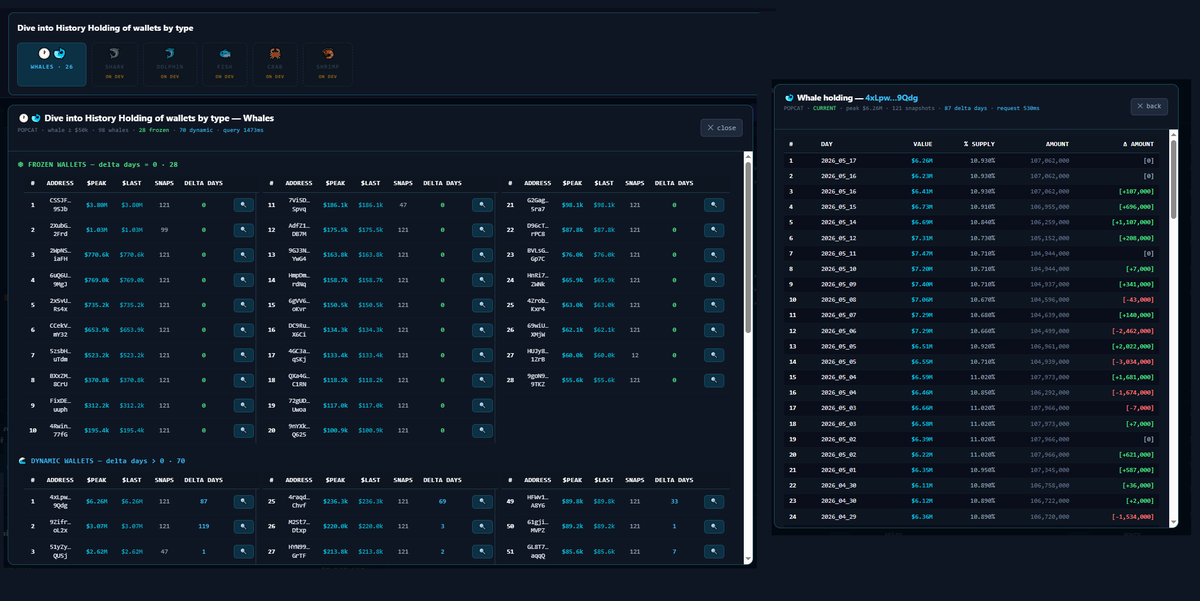Click delta days value 119 of wallet 9Zifr…oL2x

coord(203,527)
